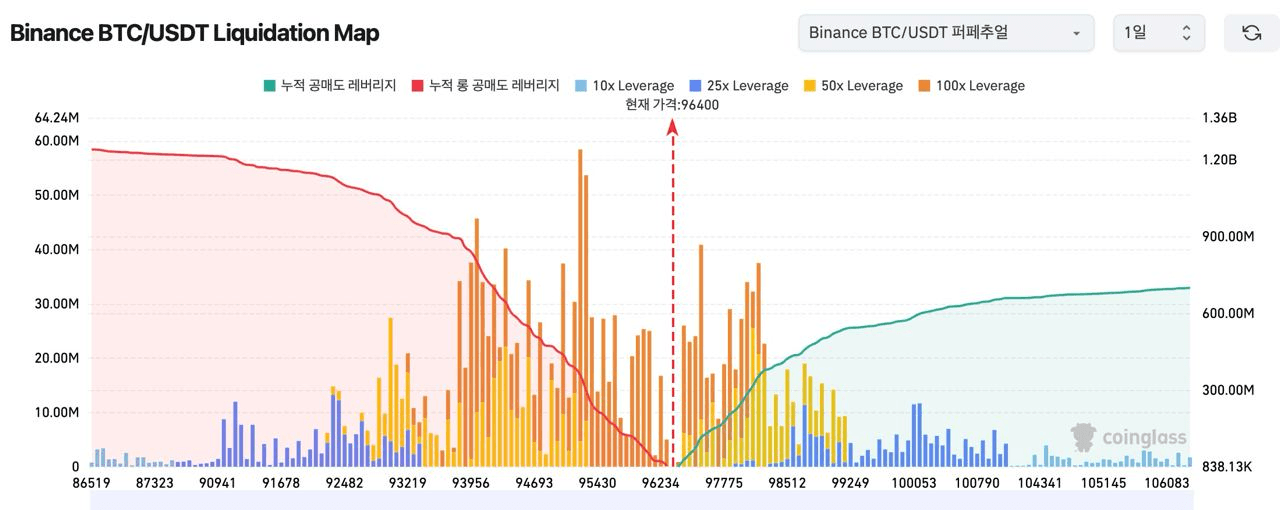This screenshot has width=1280, height=510.
Task: Click the green 누적 공매도 legend swatch
Action: pos(269,86)
